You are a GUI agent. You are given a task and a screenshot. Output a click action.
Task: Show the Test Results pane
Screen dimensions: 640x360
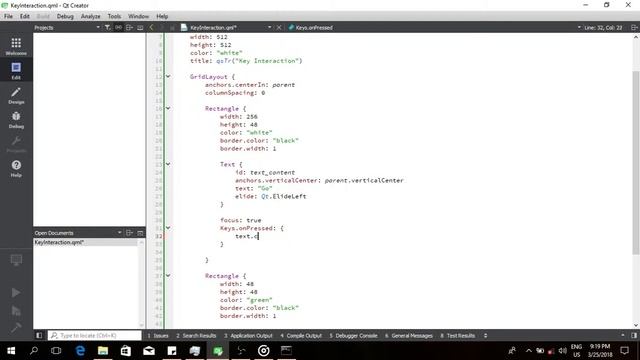458,336
